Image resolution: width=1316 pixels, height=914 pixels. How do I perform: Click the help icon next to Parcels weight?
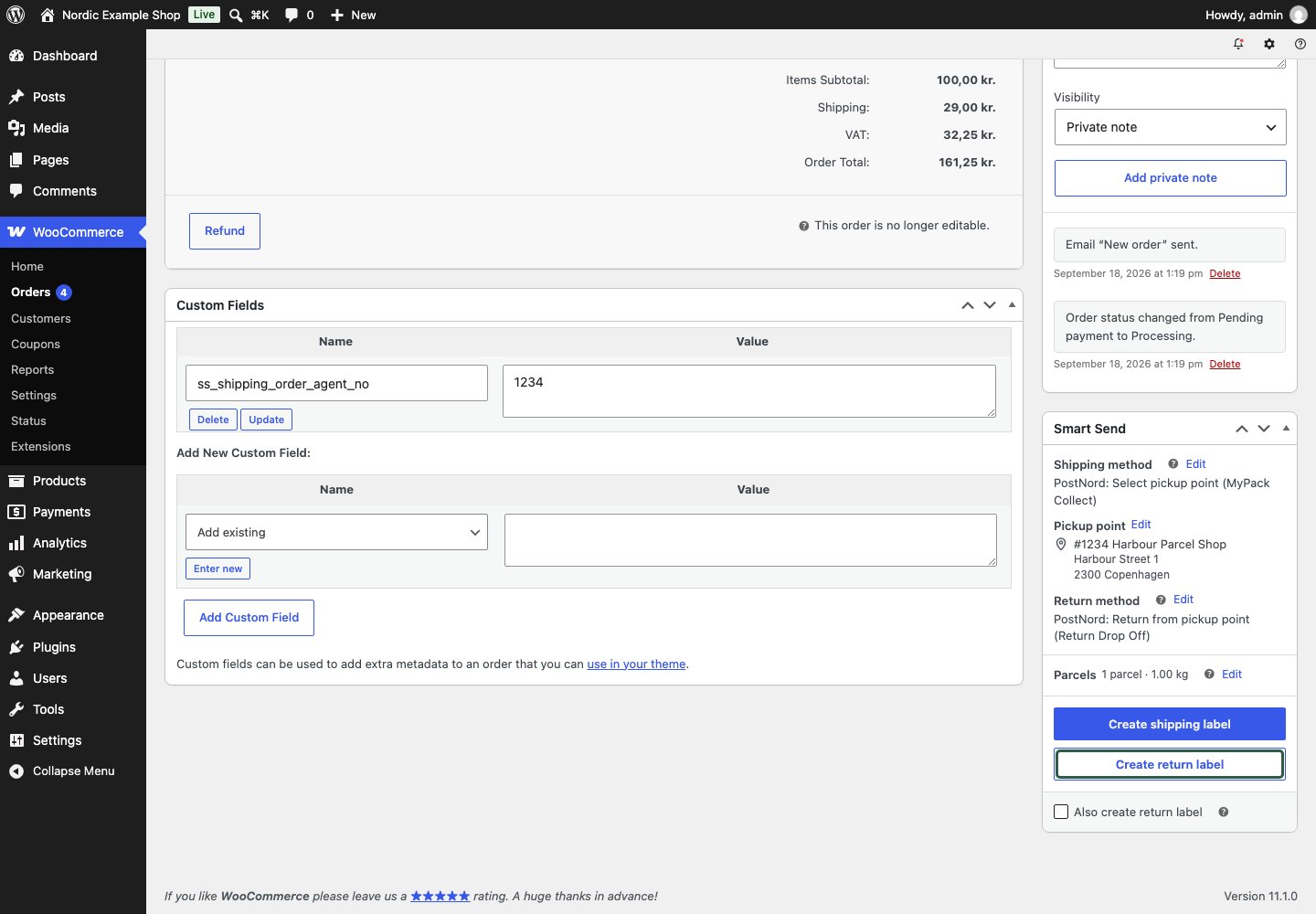[1209, 675]
